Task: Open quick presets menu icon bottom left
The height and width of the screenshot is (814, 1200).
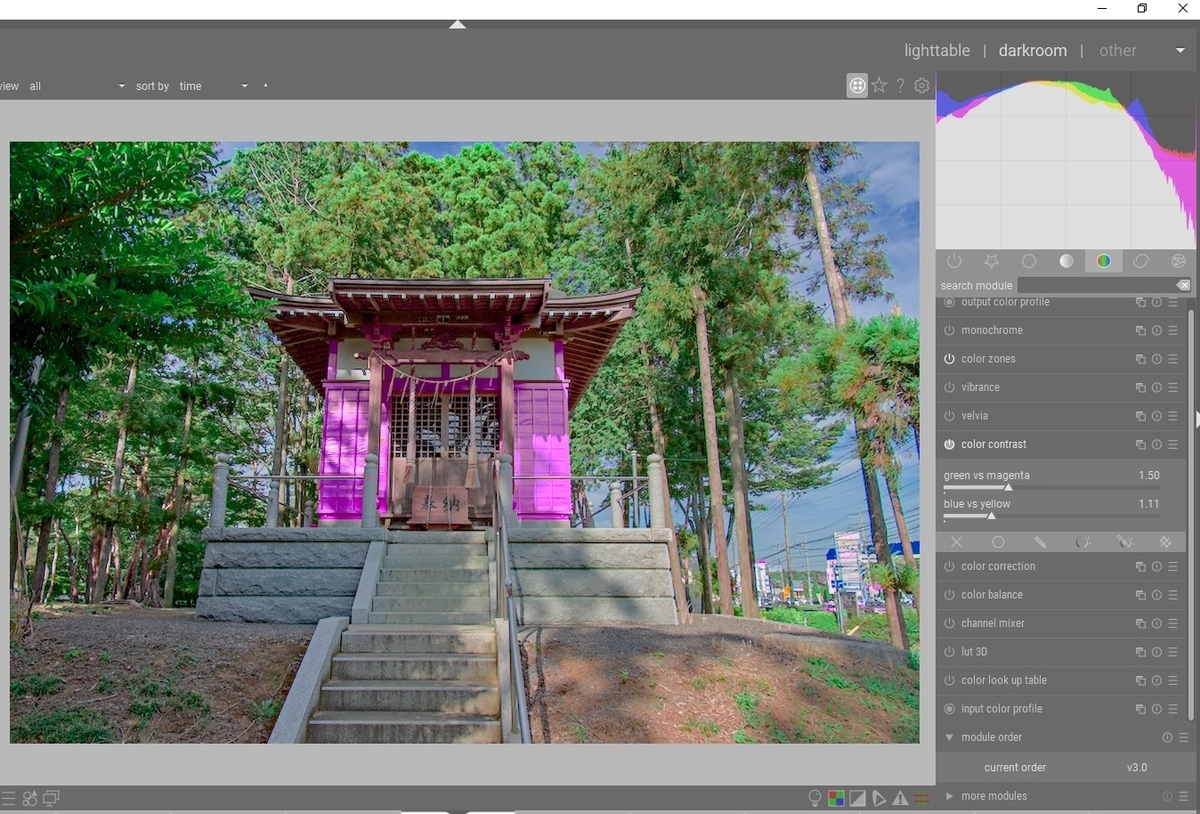Action: click(x=8, y=798)
